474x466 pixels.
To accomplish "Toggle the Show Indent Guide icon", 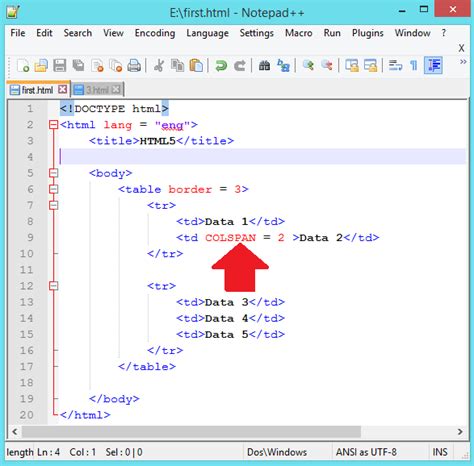I will [x=433, y=65].
